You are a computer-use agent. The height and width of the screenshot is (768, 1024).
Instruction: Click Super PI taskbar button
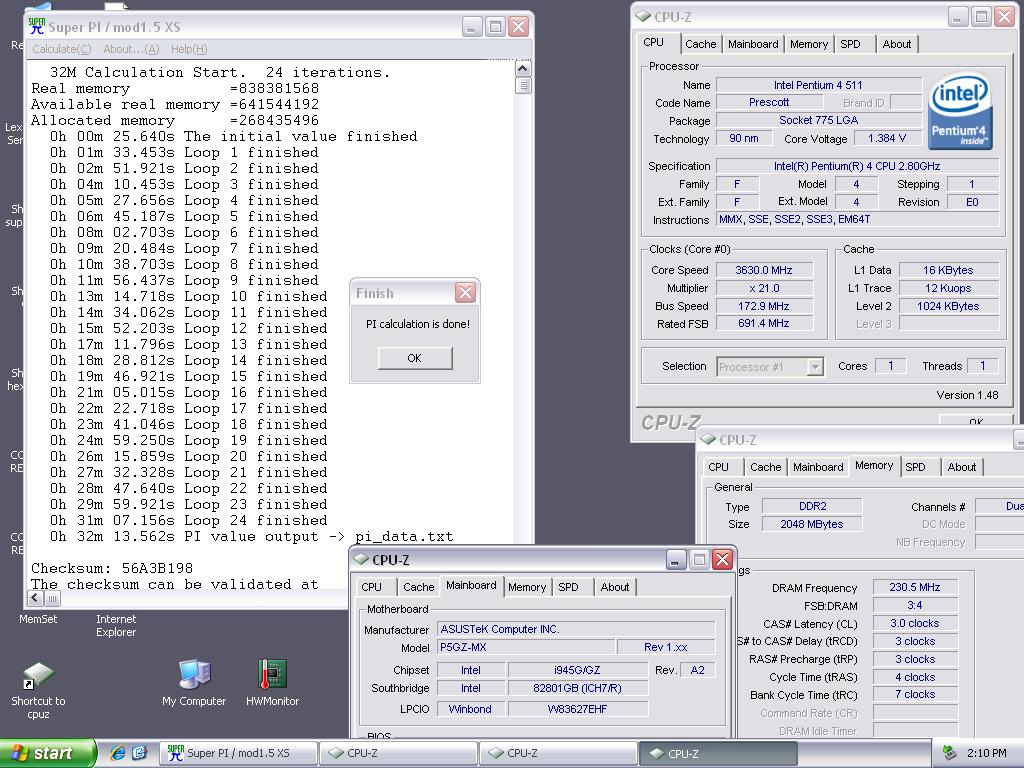coord(238,753)
